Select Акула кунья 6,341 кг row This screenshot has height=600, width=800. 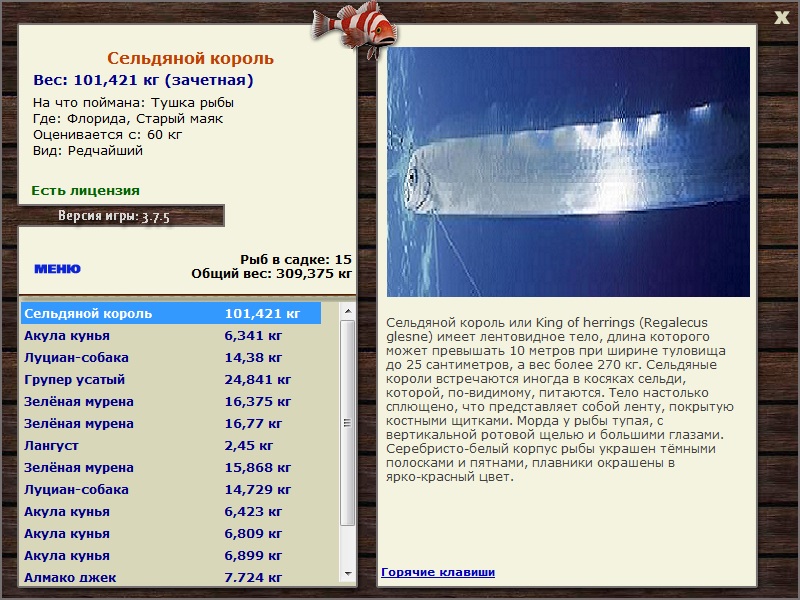click(x=171, y=336)
